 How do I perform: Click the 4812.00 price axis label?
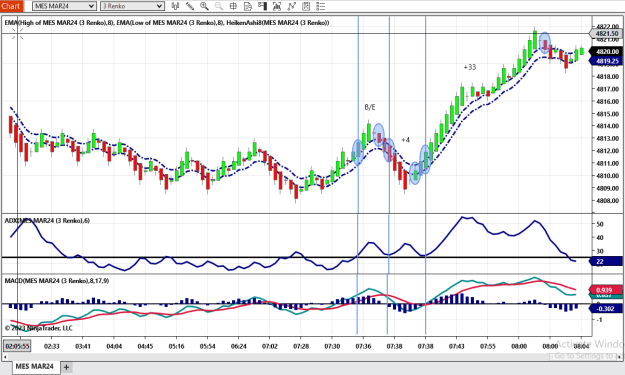tap(607, 151)
